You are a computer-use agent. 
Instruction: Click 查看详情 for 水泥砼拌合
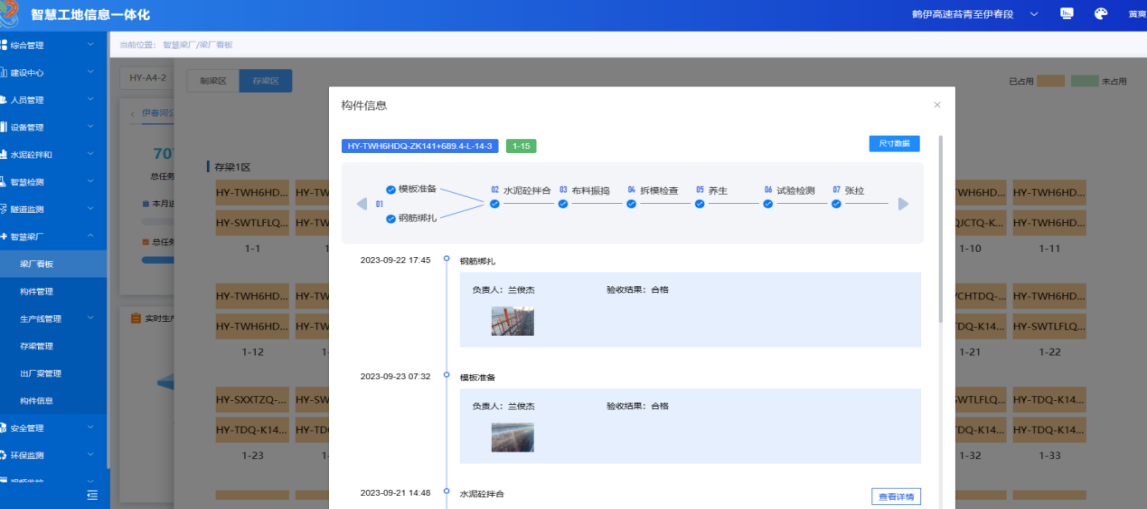point(895,497)
